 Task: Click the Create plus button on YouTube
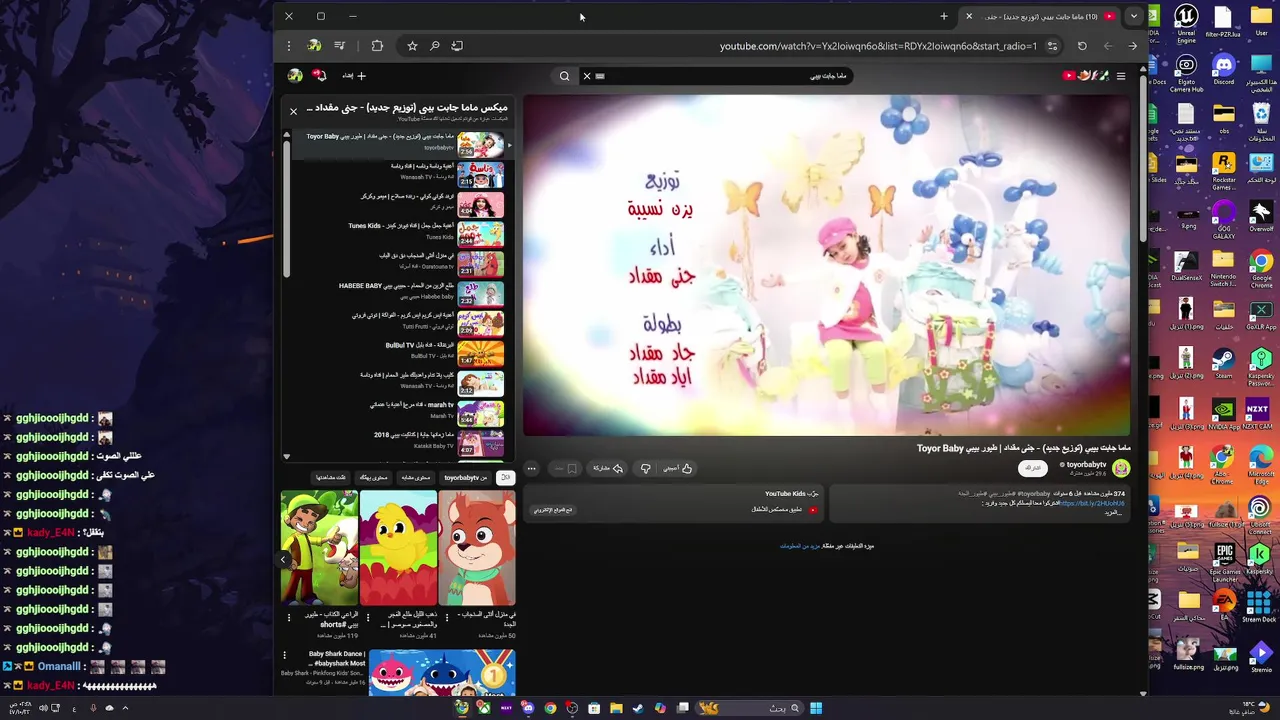[354, 75]
